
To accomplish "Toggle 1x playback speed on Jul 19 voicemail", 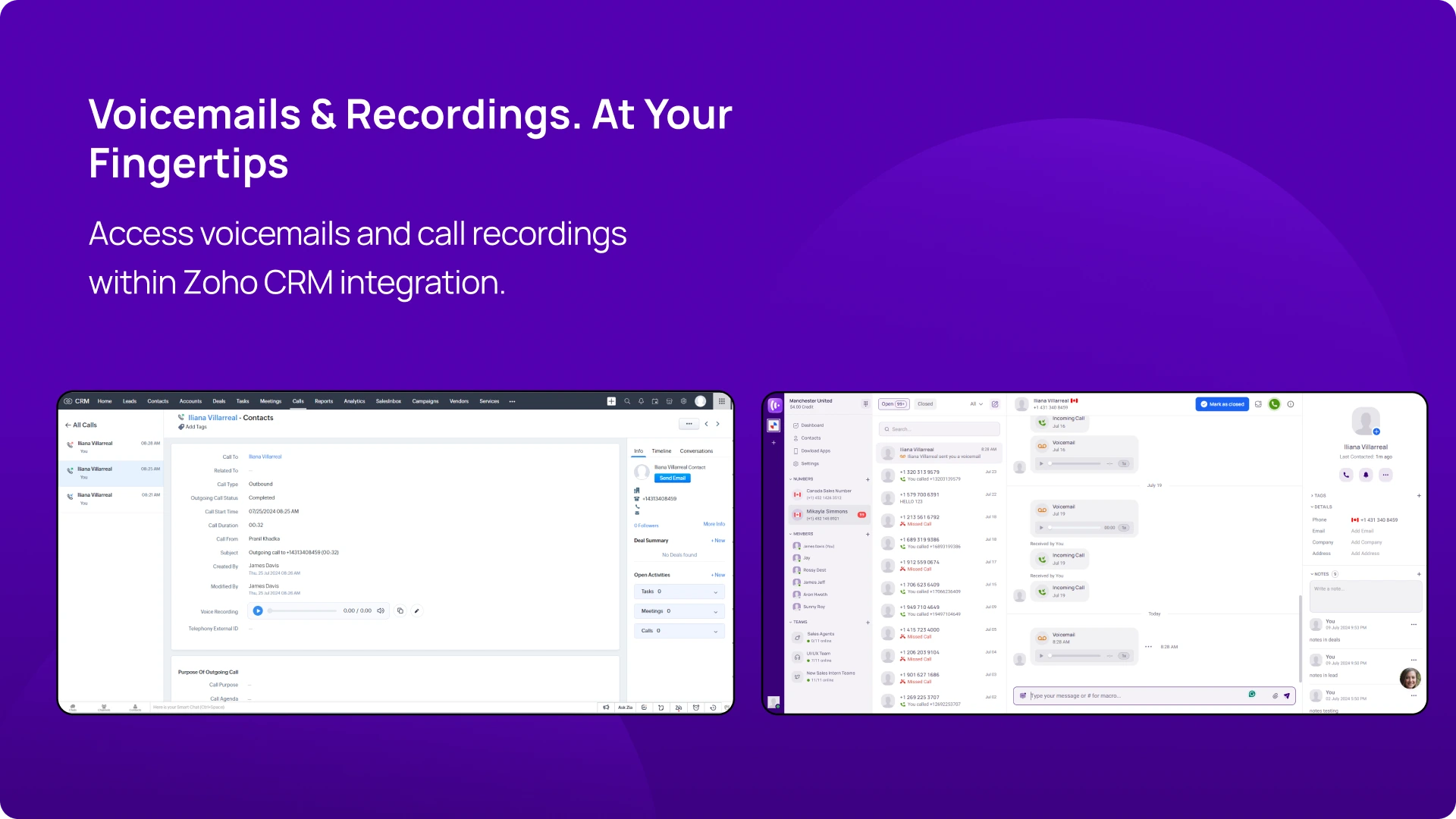I will [x=1124, y=527].
